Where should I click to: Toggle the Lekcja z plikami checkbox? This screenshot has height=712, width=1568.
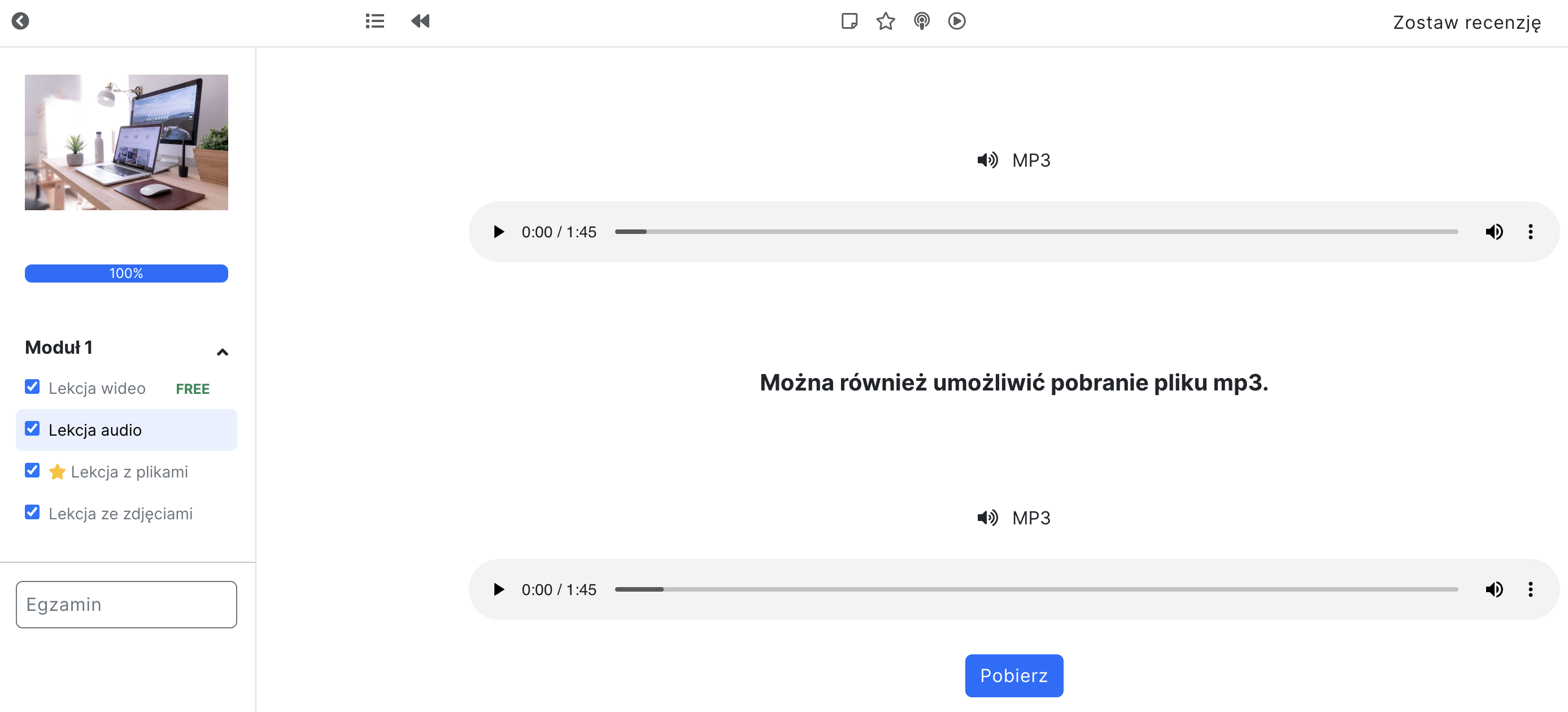[32, 471]
